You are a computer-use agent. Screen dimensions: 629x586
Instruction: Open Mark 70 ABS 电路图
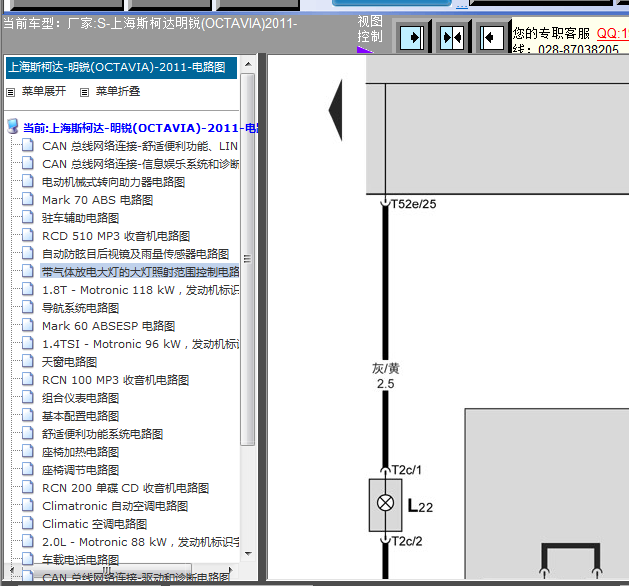click(97, 200)
